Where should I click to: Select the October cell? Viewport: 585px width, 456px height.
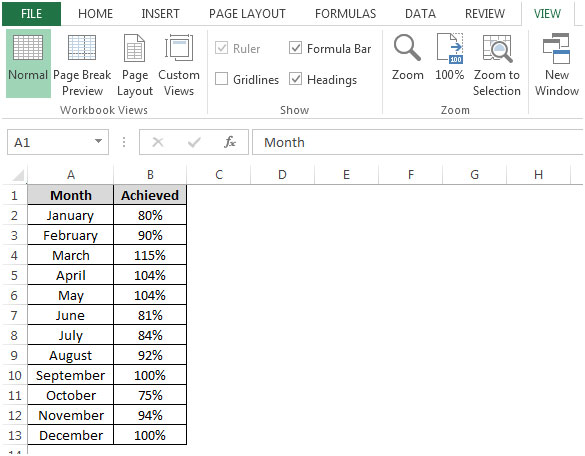click(x=71, y=395)
